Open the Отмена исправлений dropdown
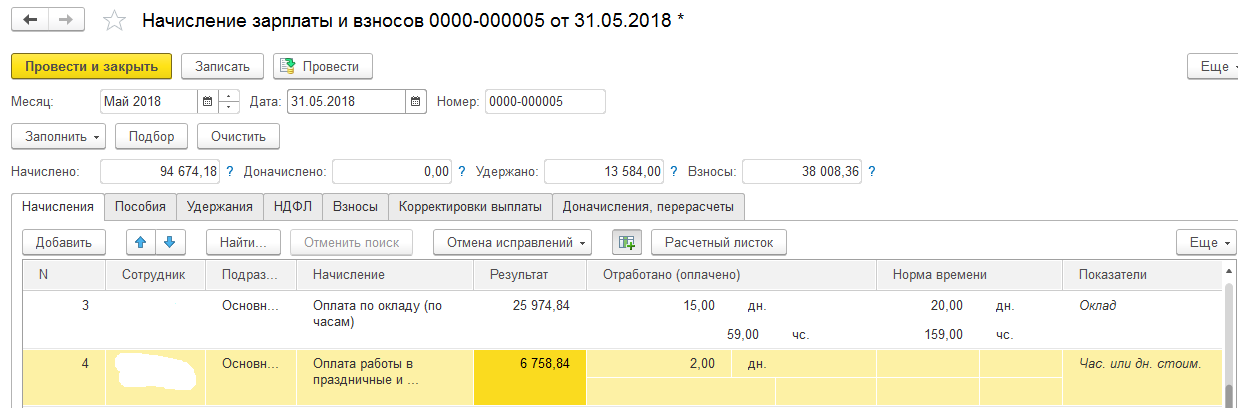Viewport: 1238px width, 408px height. (512, 242)
